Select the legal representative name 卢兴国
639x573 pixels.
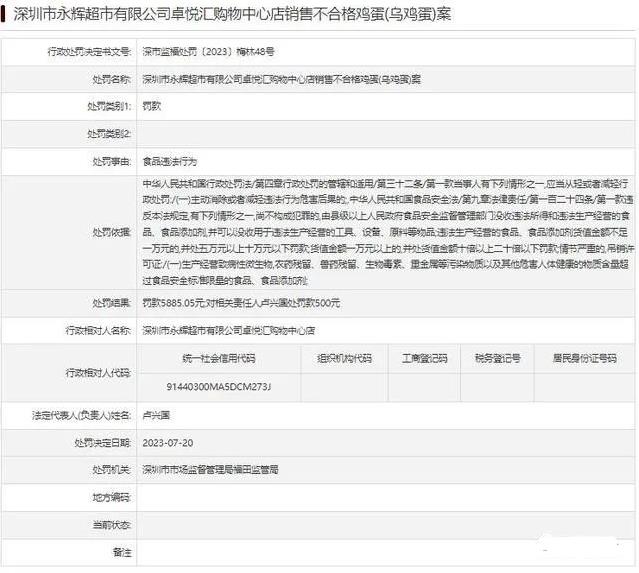pyautogui.click(x=156, y=415)
